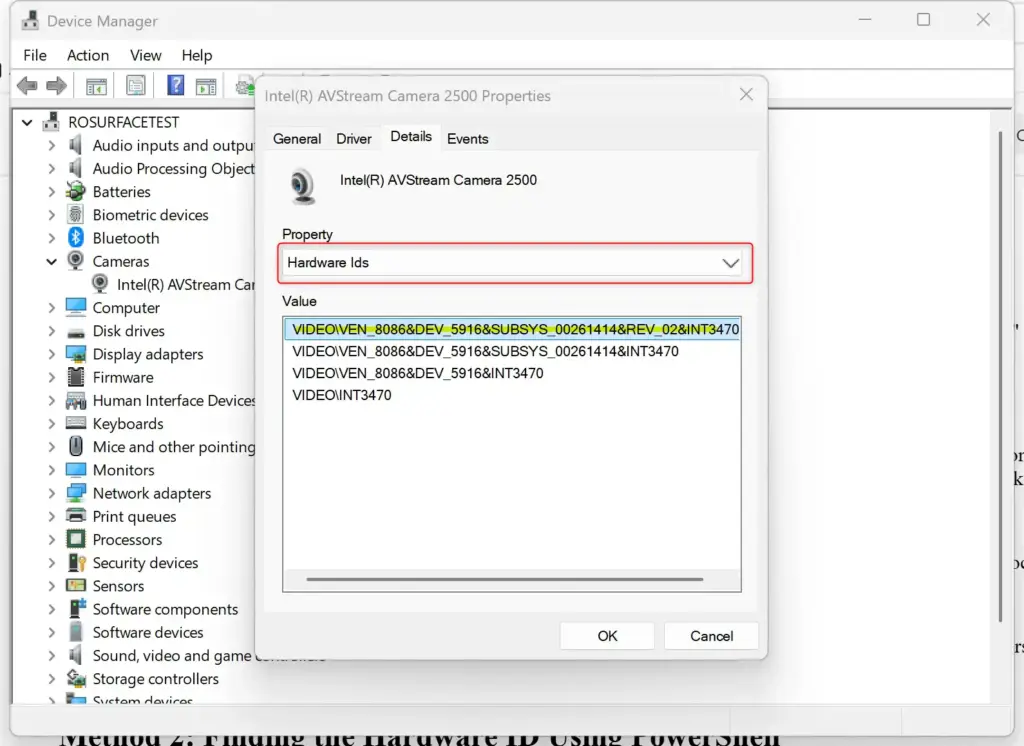Screen dimensions: 1024x746
Task: Click the Audio inputs and outputs speaker icon
Action: click(x=76, y=145)
